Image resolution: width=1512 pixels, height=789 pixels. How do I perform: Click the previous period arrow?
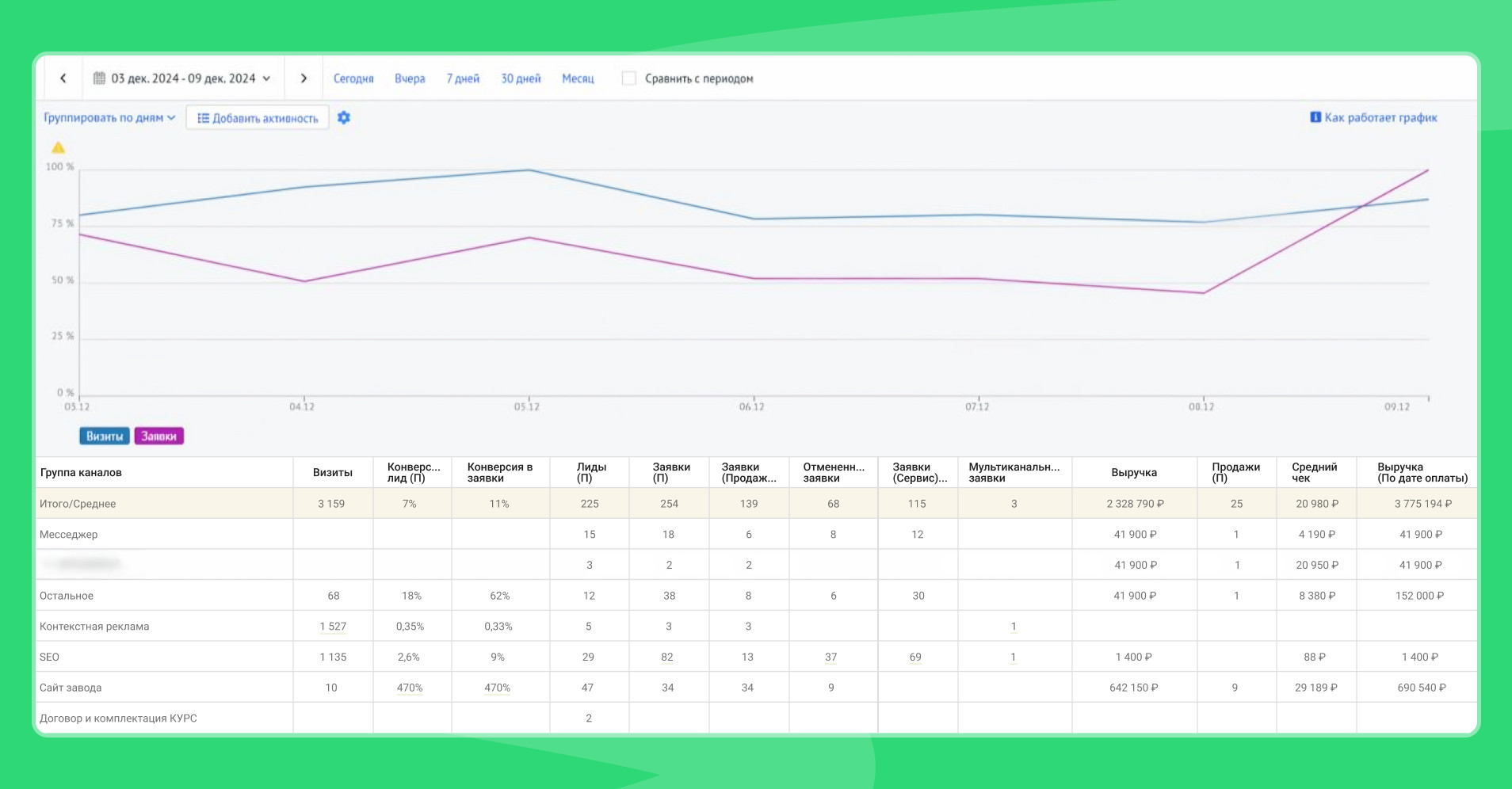63,78
